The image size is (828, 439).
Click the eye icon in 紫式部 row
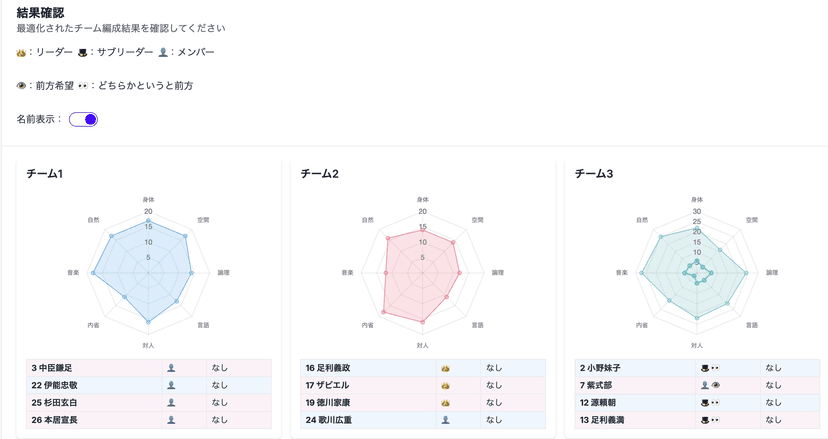[x=715, y=385]
